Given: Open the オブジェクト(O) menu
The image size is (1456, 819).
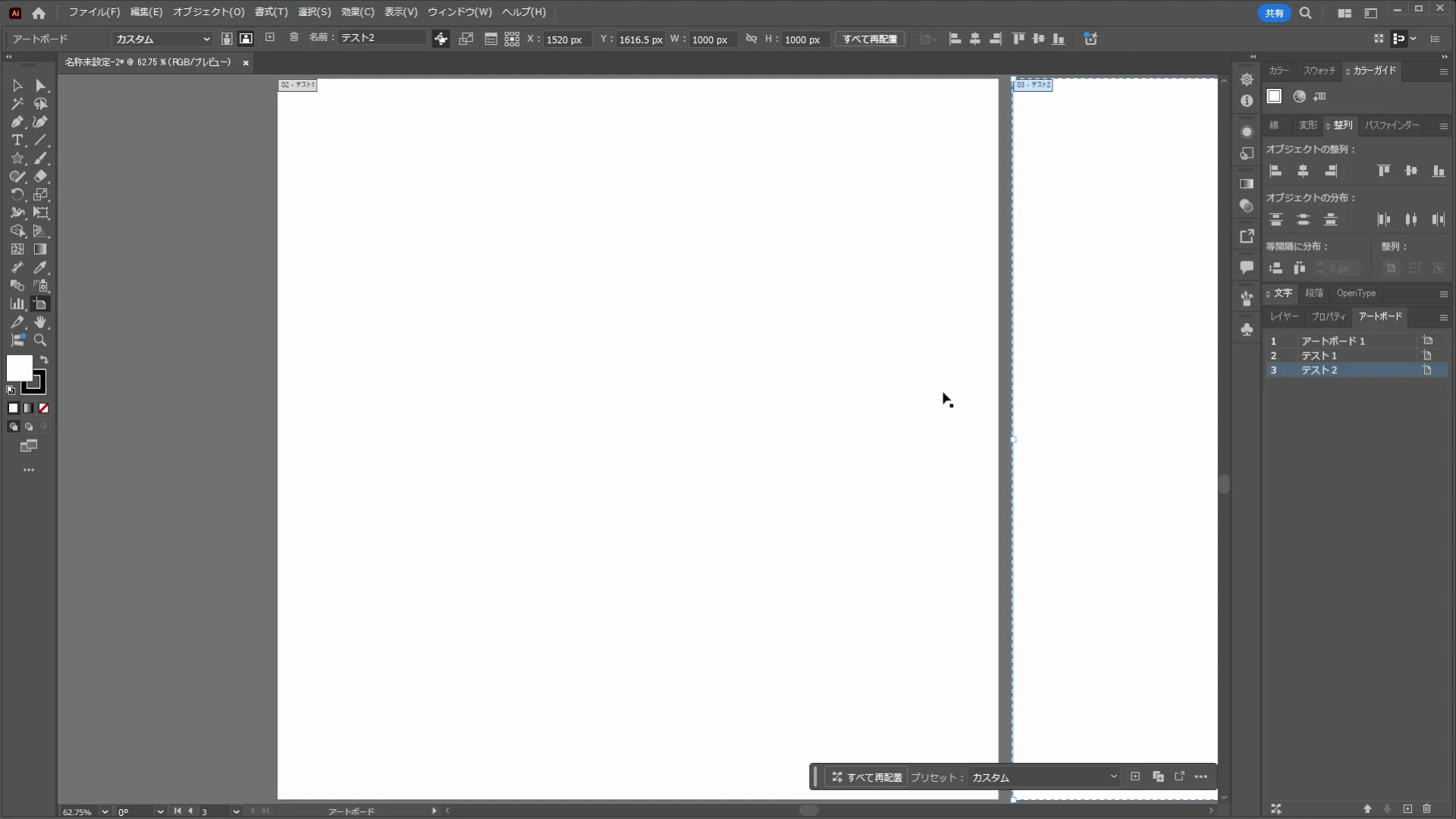Looking at the screenshot, I should pos(209,12).
